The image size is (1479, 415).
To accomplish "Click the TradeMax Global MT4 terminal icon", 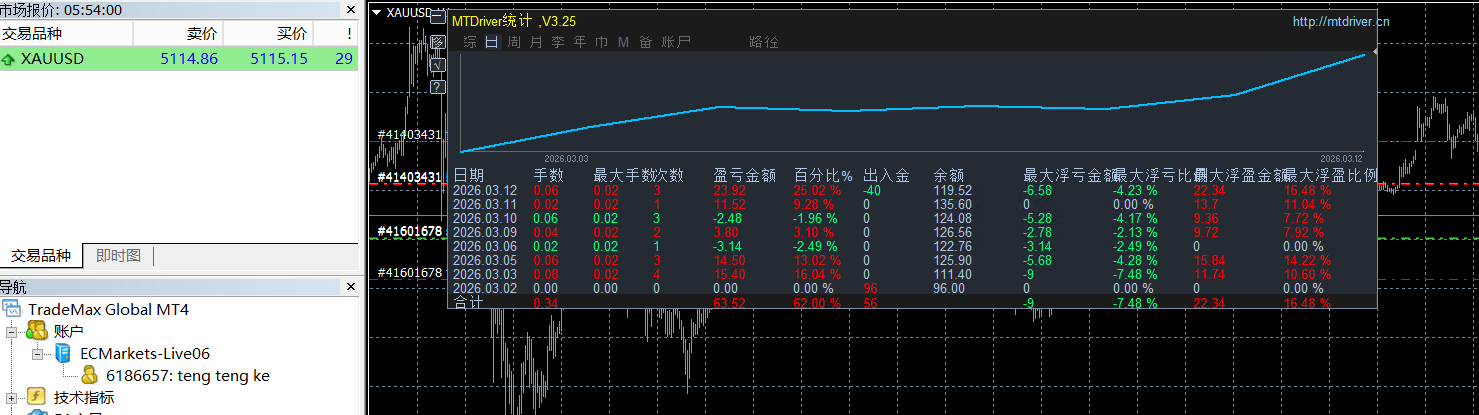I will click(11, 309).
